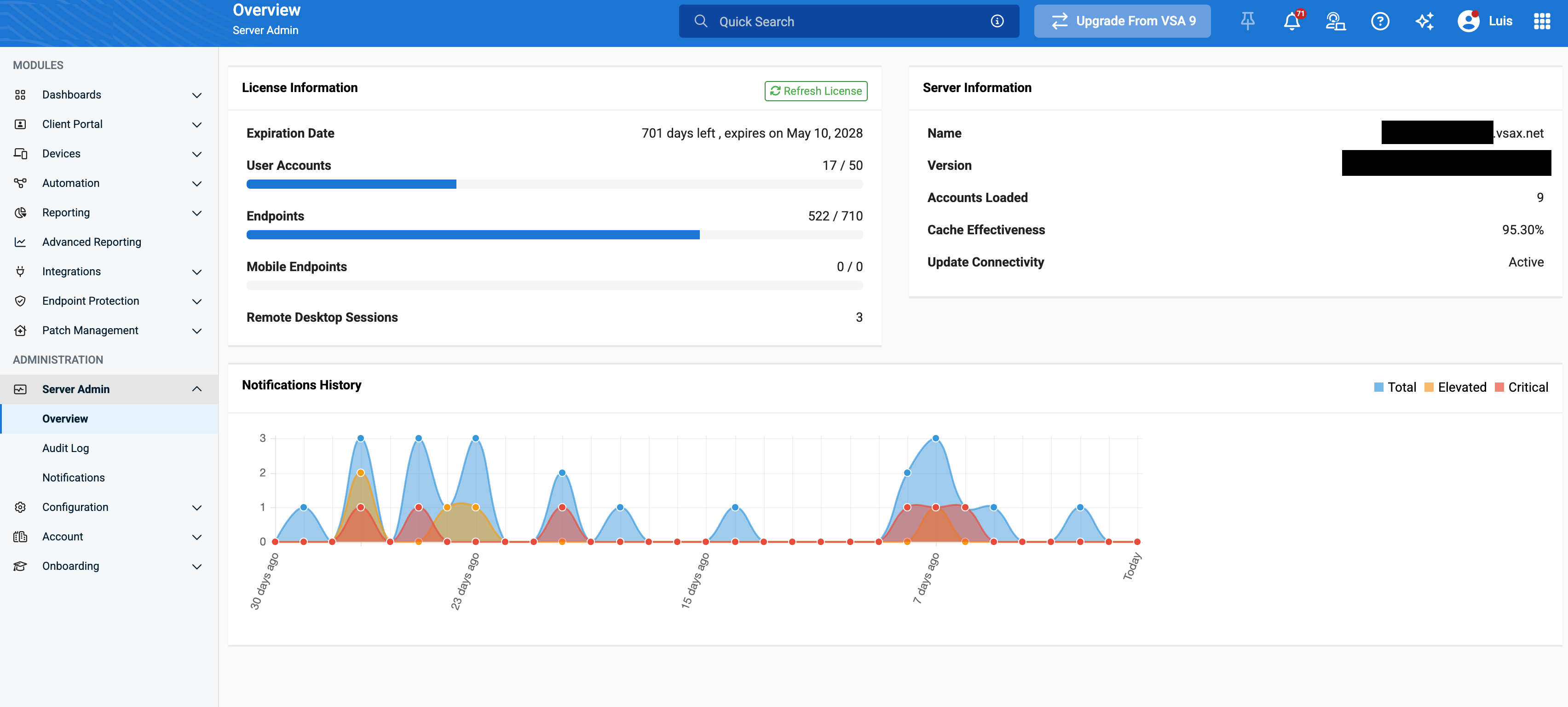Viewport: 1568px width, 707px height.
Task: Click the Automation workflow icon
Action: (x=20, y=183)
